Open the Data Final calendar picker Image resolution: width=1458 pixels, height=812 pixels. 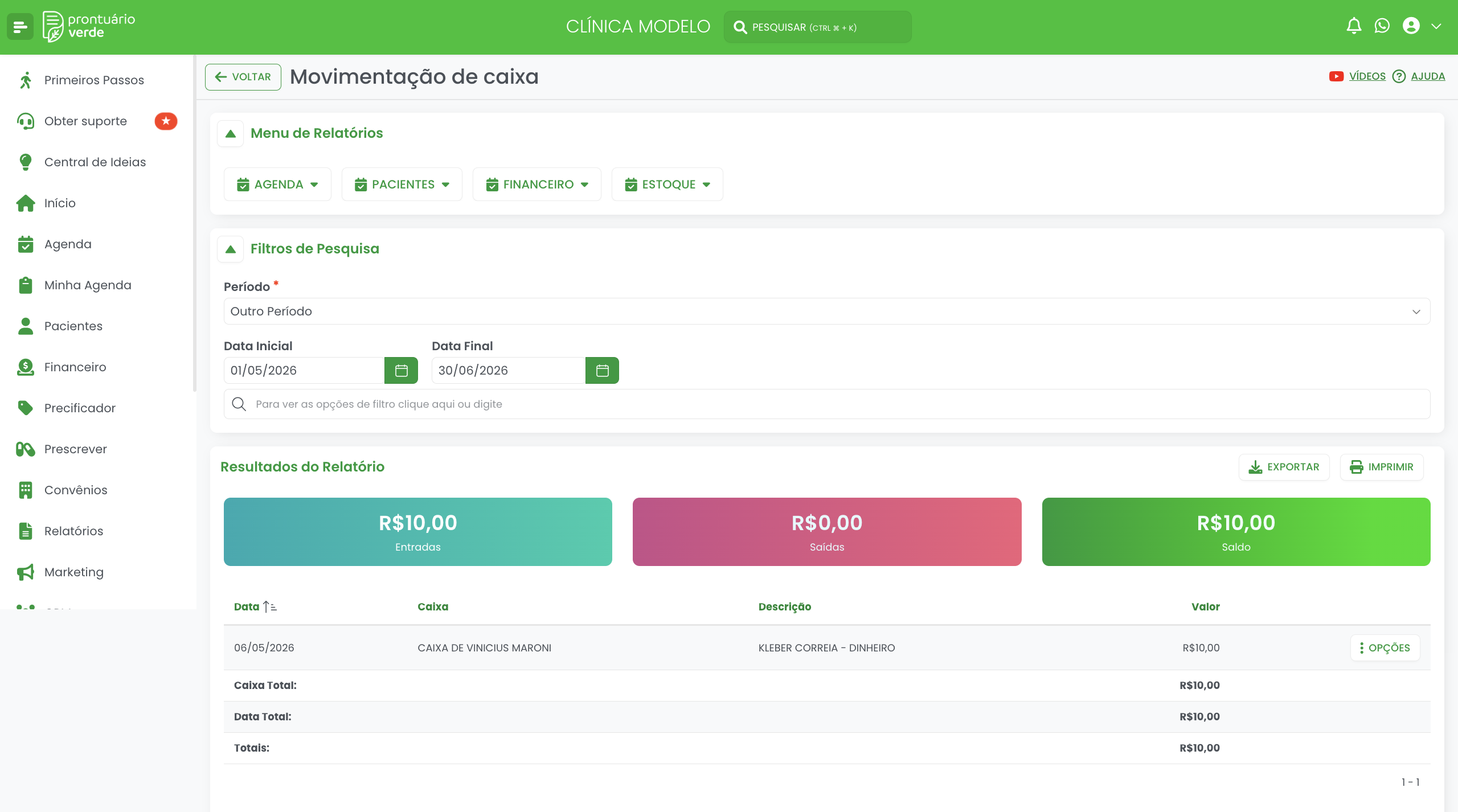pyautogui.click(x=603, y=371)
